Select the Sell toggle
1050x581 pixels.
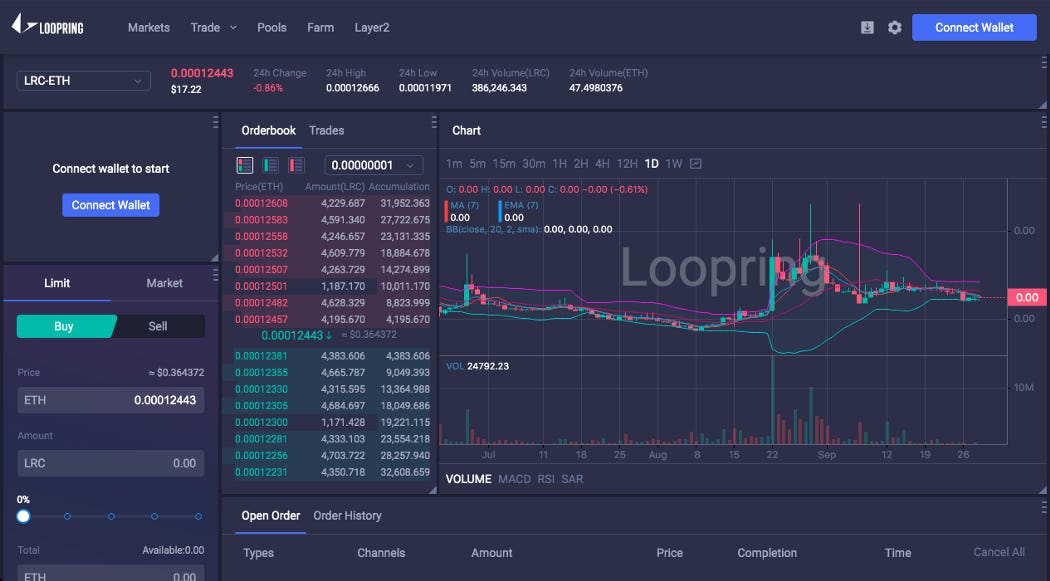point(159,326)
